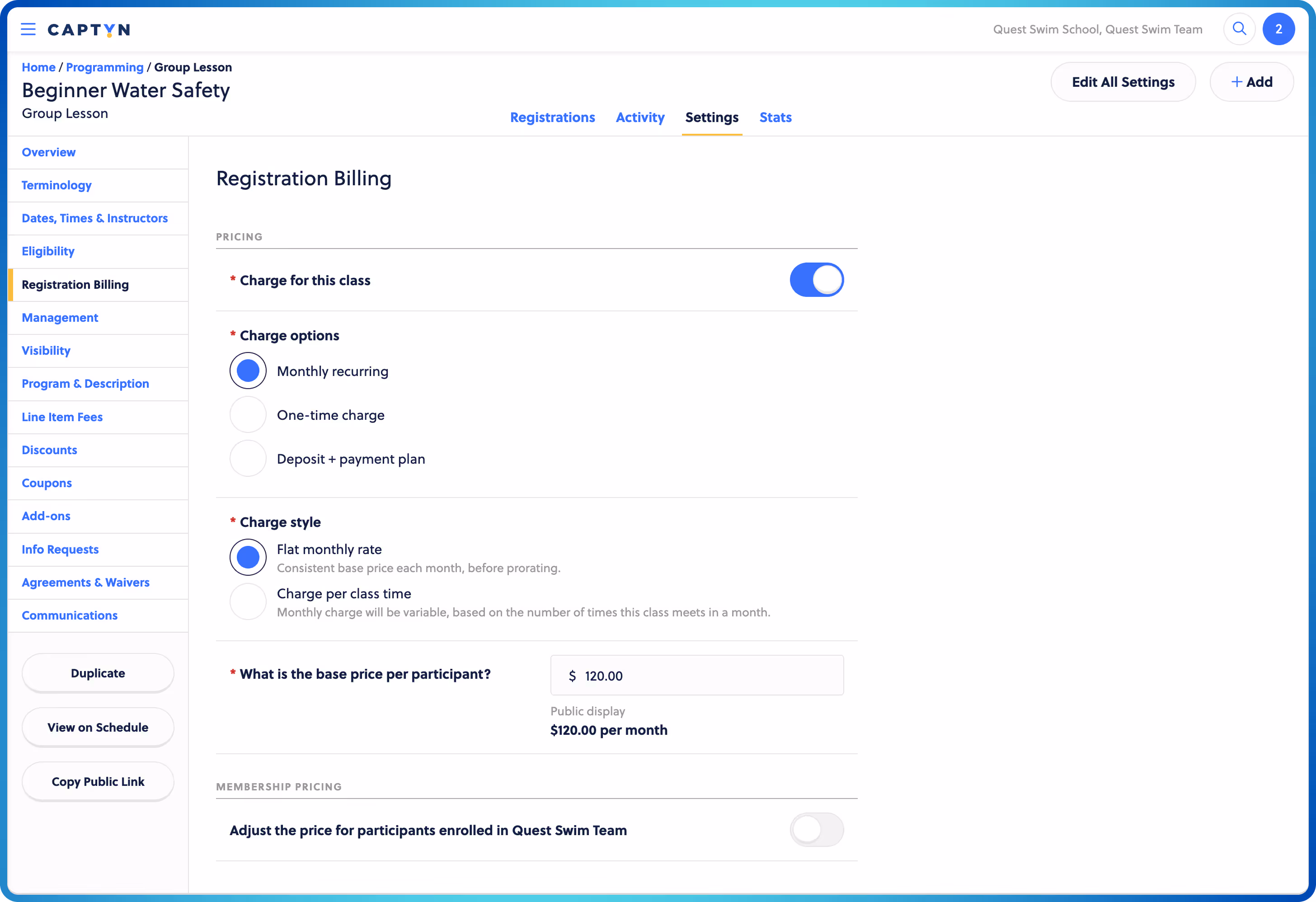Disable the Charge for this class toggle
This screenshot has height=902, width=1316.
click(x=816, y=279)
